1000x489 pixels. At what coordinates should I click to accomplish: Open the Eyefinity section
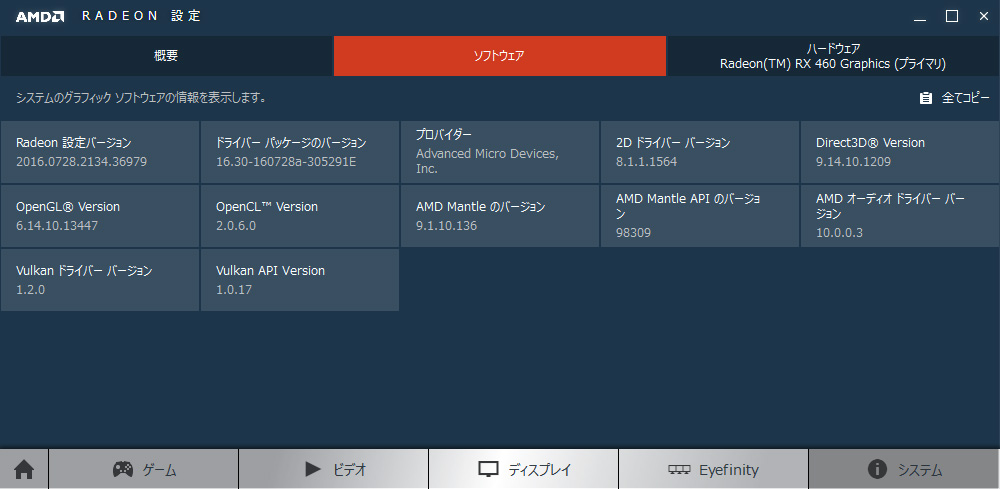click(x=713, y=469)
